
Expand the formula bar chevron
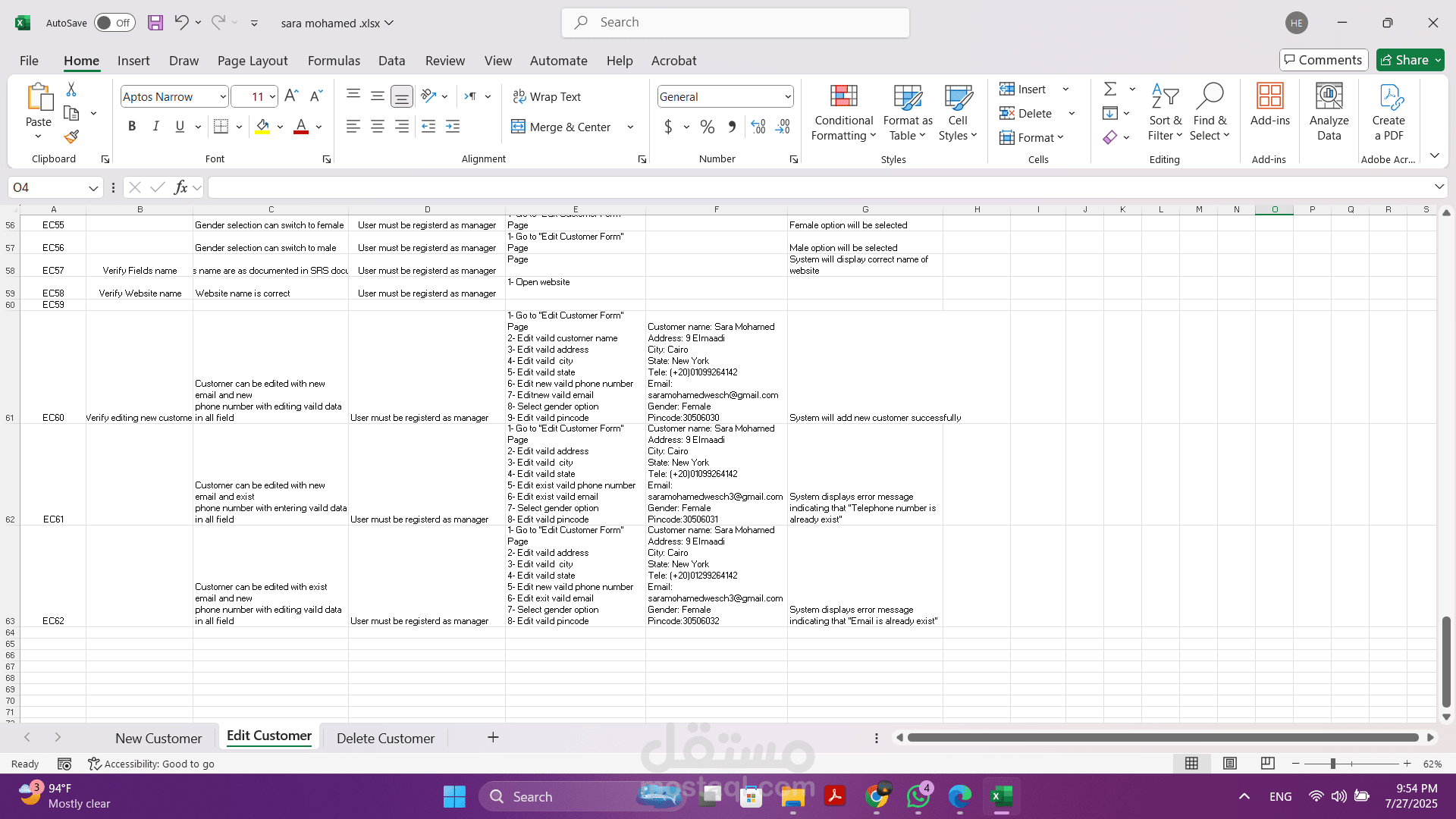(1439, 187)
